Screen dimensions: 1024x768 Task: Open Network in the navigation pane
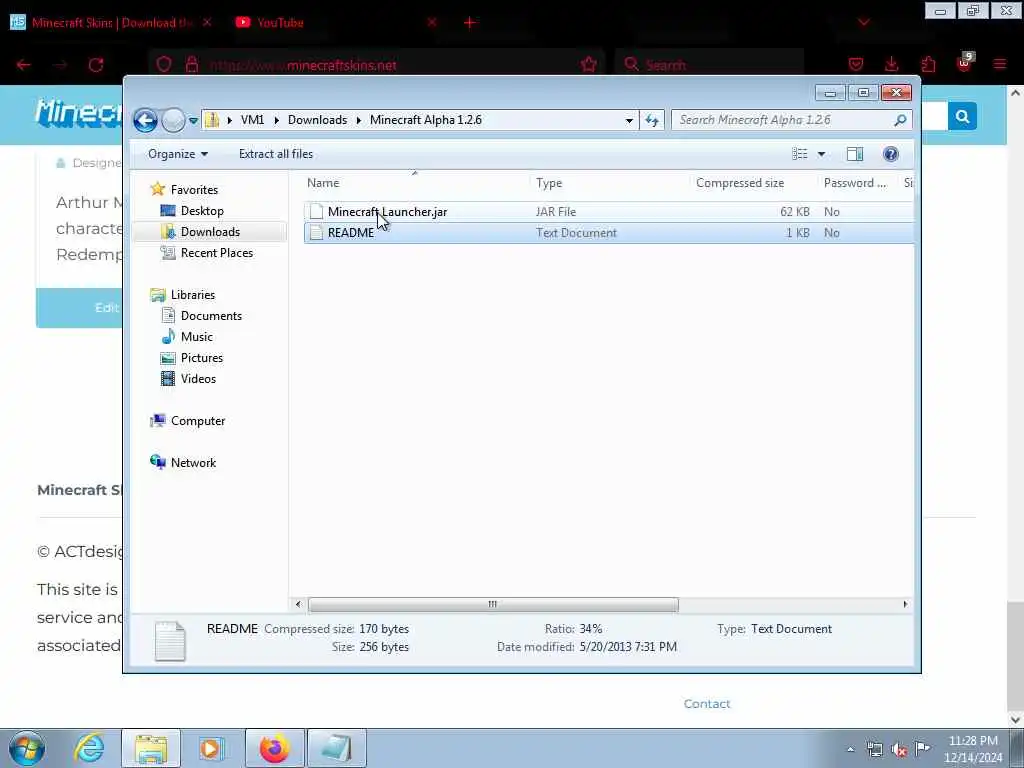click(x=193, y=463)
